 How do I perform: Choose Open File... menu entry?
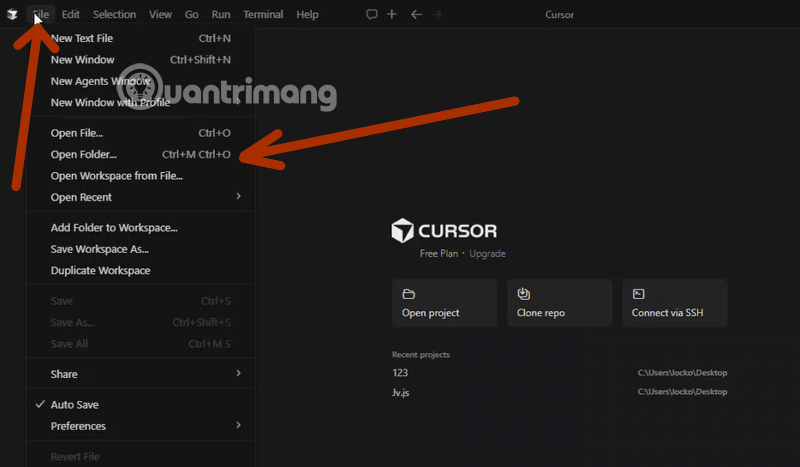pos(140,133)
